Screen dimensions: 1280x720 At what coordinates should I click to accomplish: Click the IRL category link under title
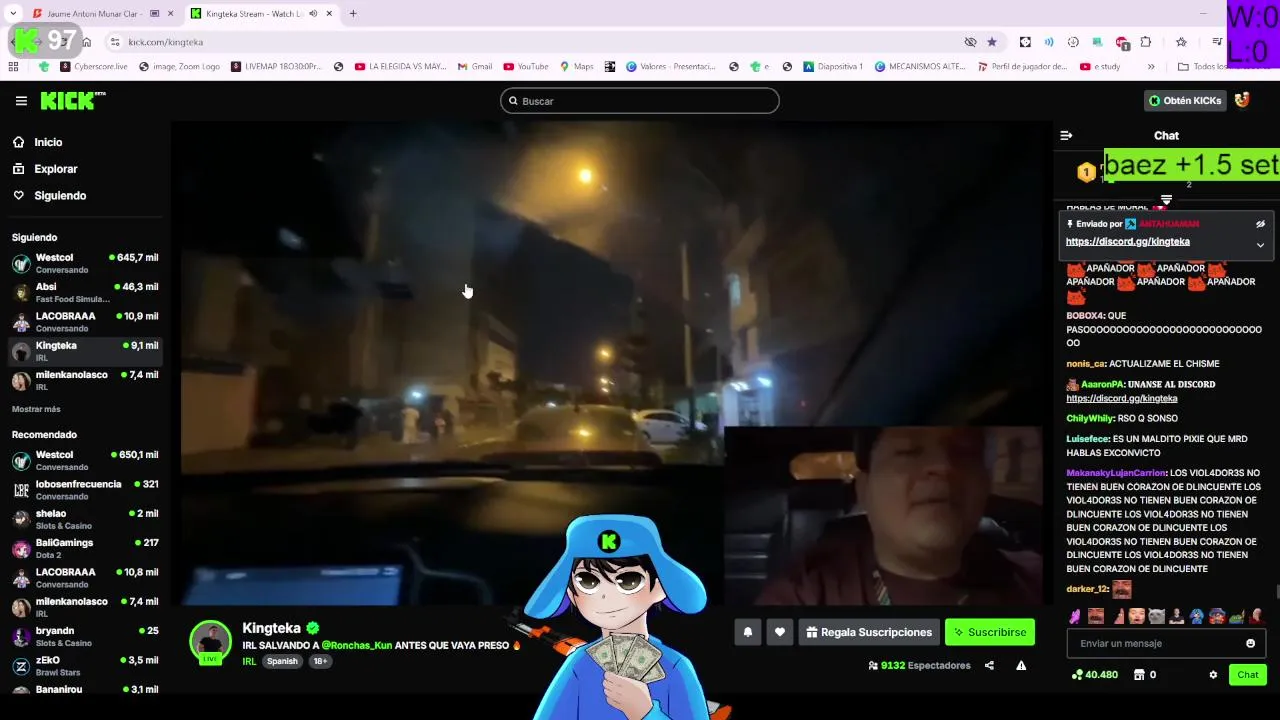[x=249, y=661]
